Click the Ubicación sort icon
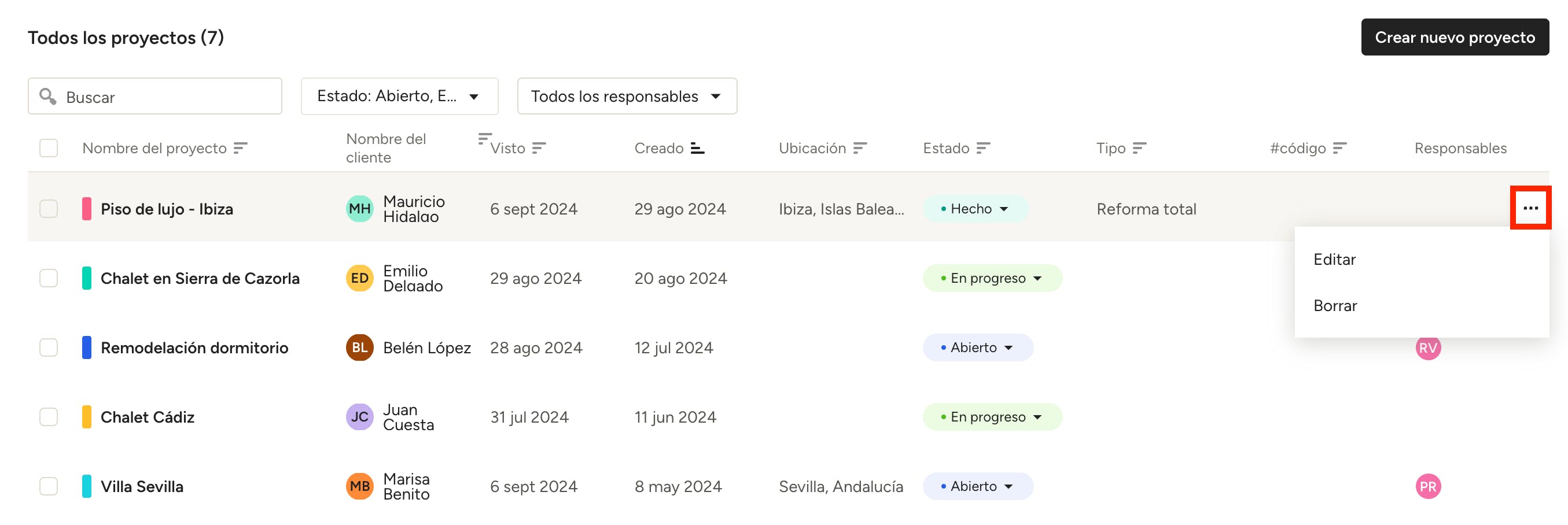Screen dimensions: 1568x525 click(859, 148)
